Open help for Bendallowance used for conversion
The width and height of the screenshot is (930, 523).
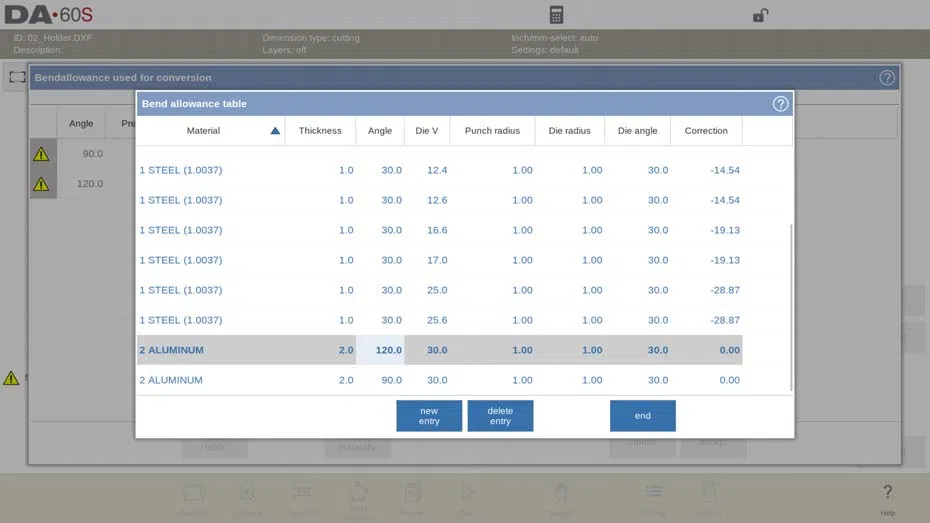(x=887, y=78)
